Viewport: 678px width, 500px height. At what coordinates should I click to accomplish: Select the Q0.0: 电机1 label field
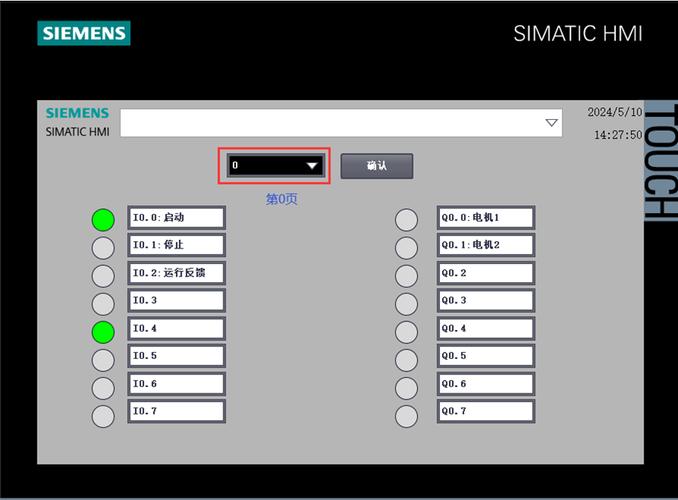point(486,218)
